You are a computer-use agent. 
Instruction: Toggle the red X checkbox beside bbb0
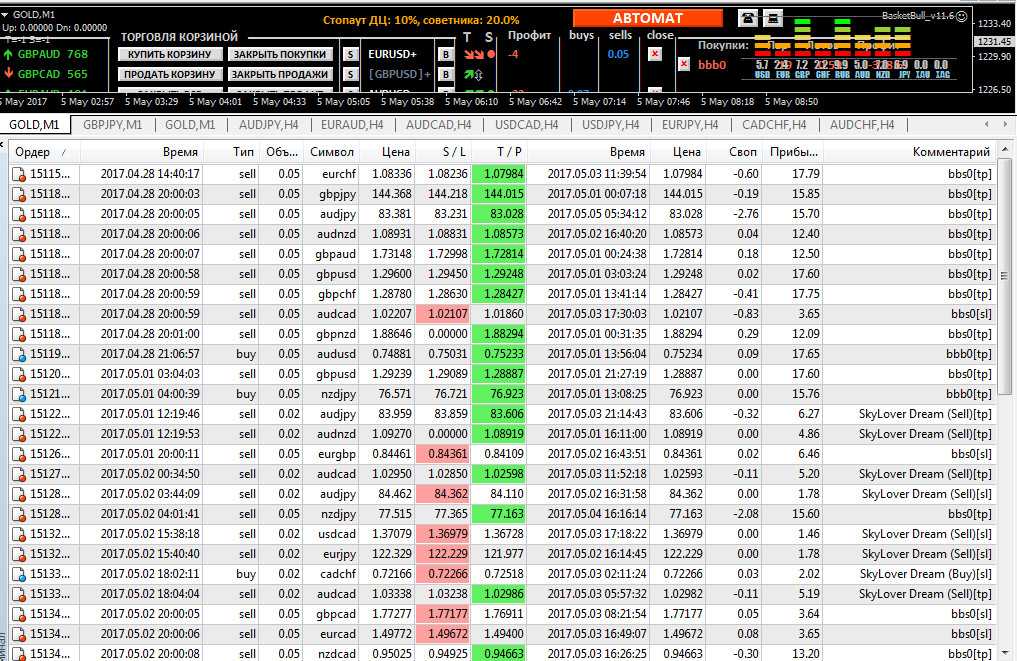[x=684, y=64]
